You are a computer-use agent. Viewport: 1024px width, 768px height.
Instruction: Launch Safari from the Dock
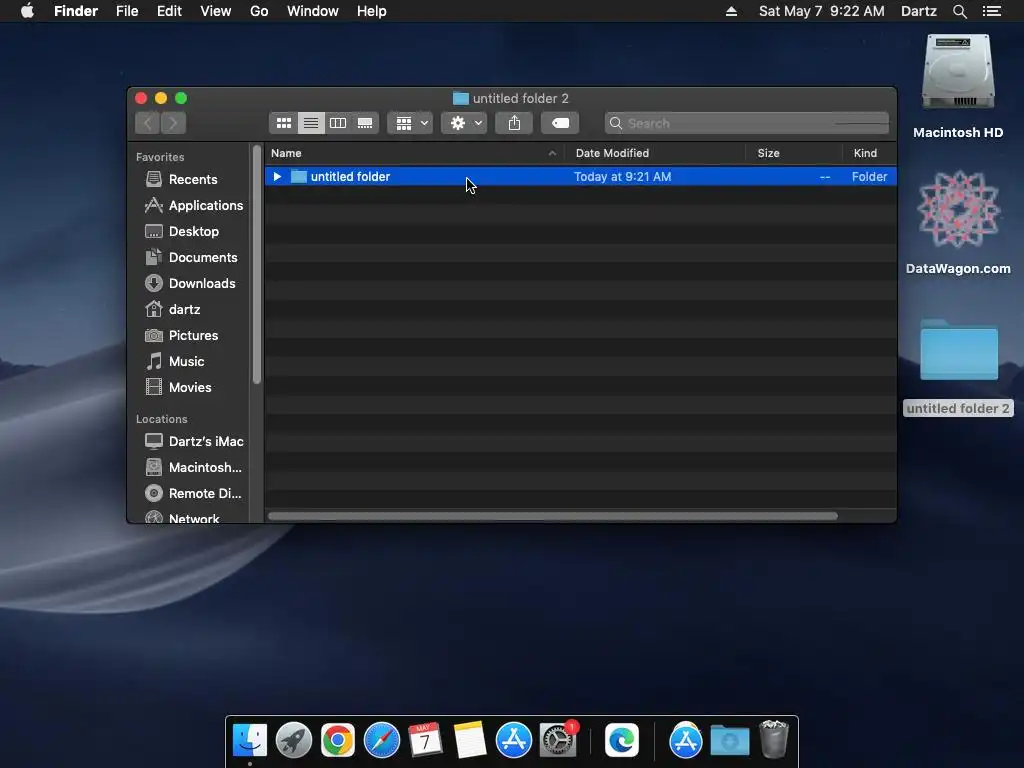point(381,740)
